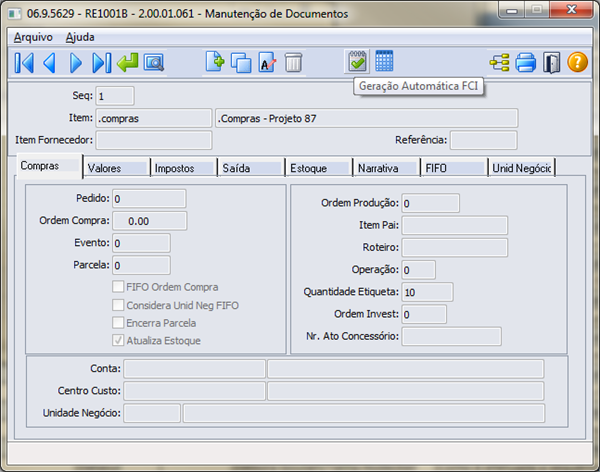This screenshot has height=472, width=600.
Task: Open the Unid Negócio tab
Action: click(522, 168)
